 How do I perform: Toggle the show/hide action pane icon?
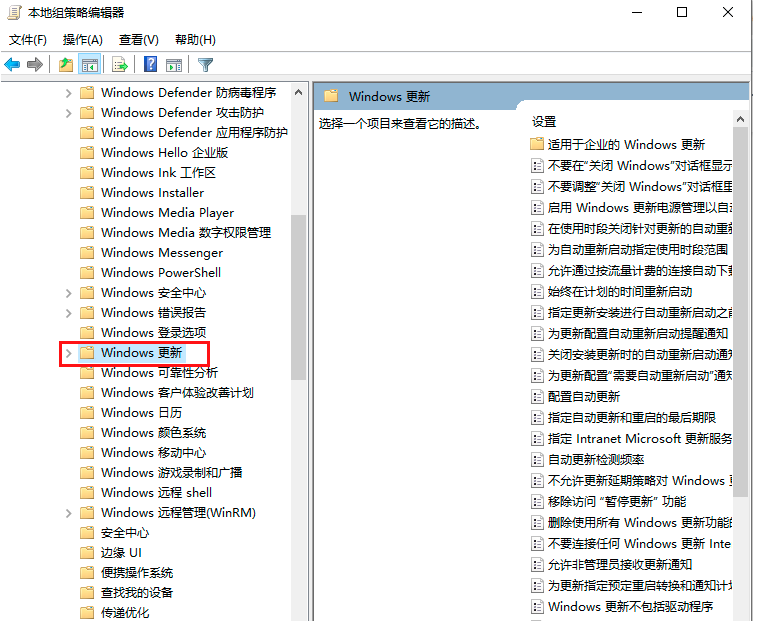174,65
